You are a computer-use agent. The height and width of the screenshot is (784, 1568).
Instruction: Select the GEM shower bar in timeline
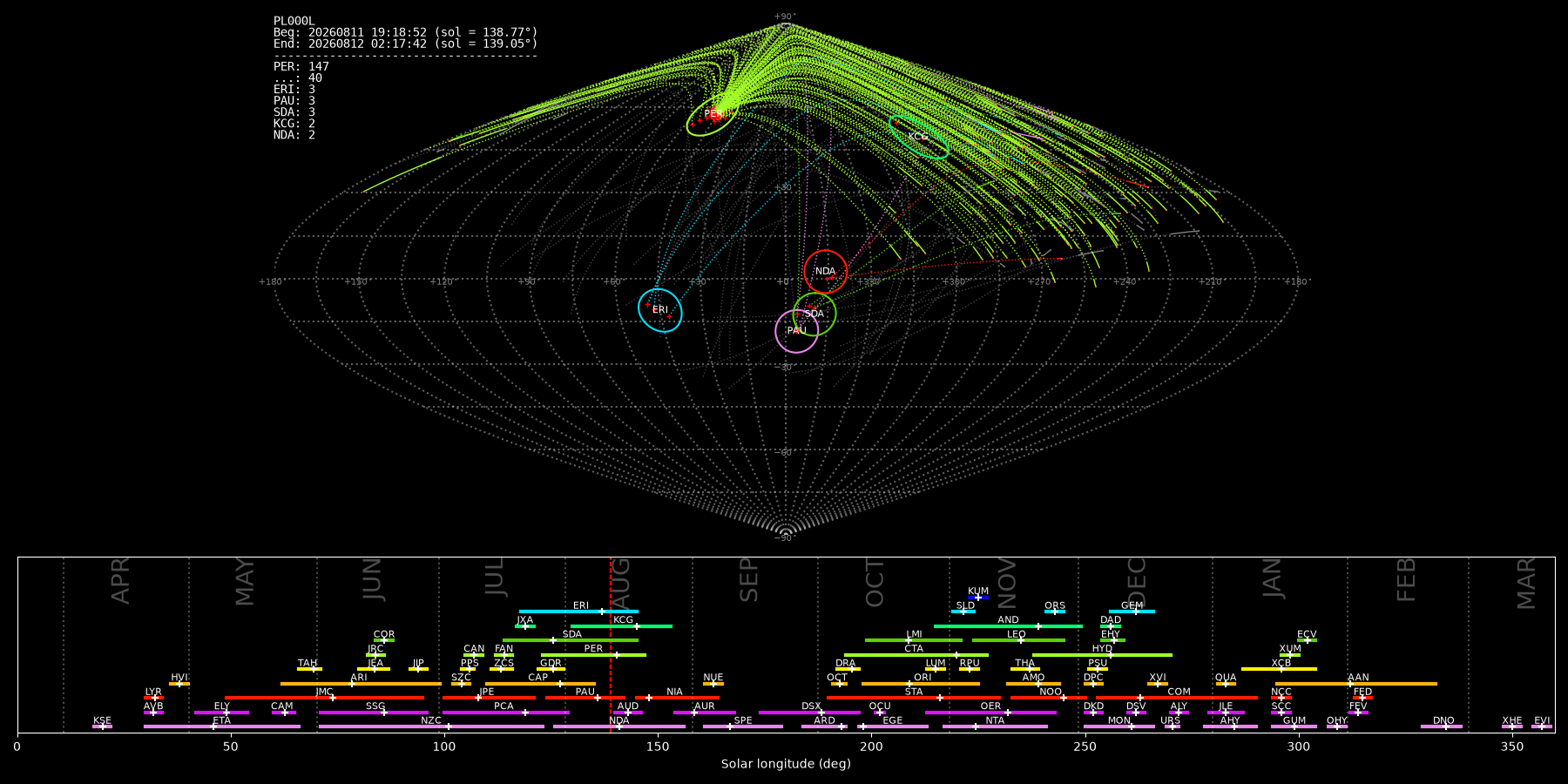tap(1132, 612)
